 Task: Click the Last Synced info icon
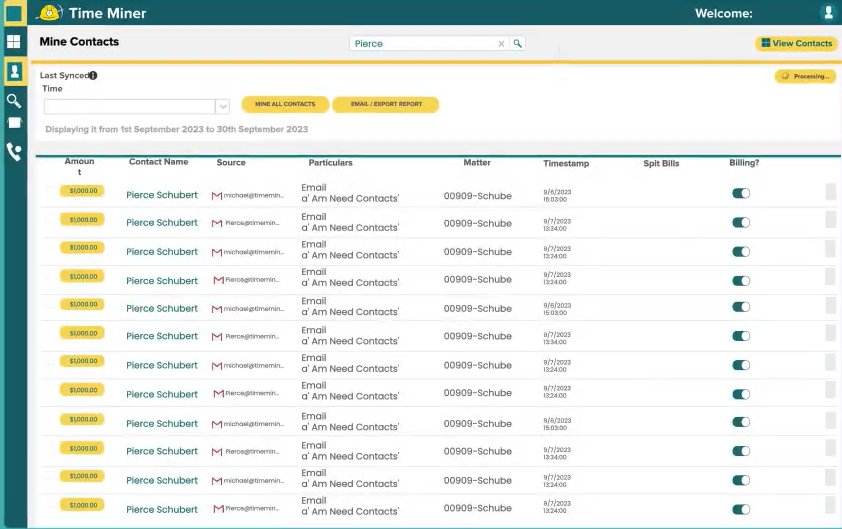tap(93, 76)
